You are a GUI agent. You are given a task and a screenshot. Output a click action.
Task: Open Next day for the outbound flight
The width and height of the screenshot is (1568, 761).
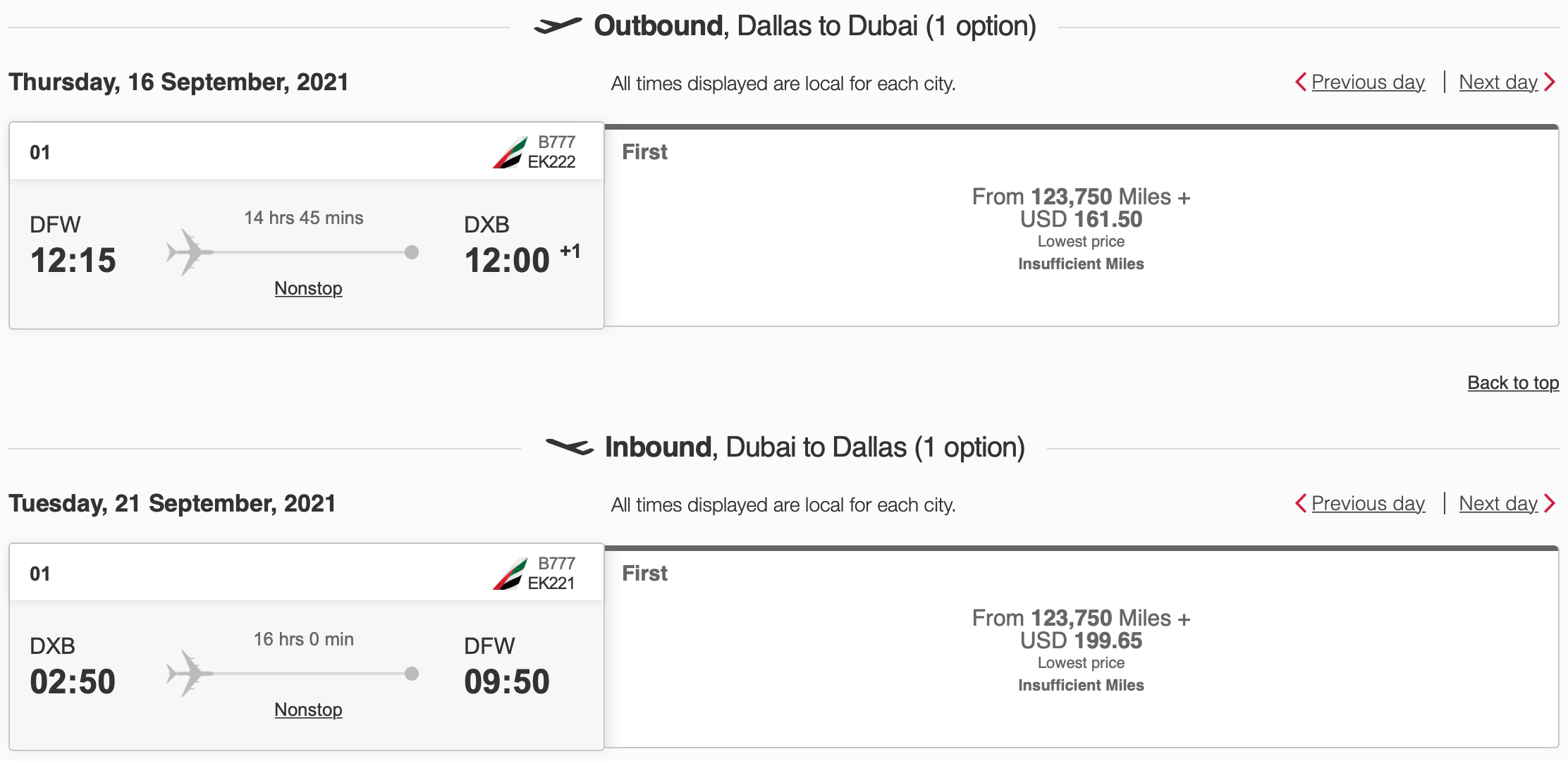pyautogui.click(x=1497, y=82)
